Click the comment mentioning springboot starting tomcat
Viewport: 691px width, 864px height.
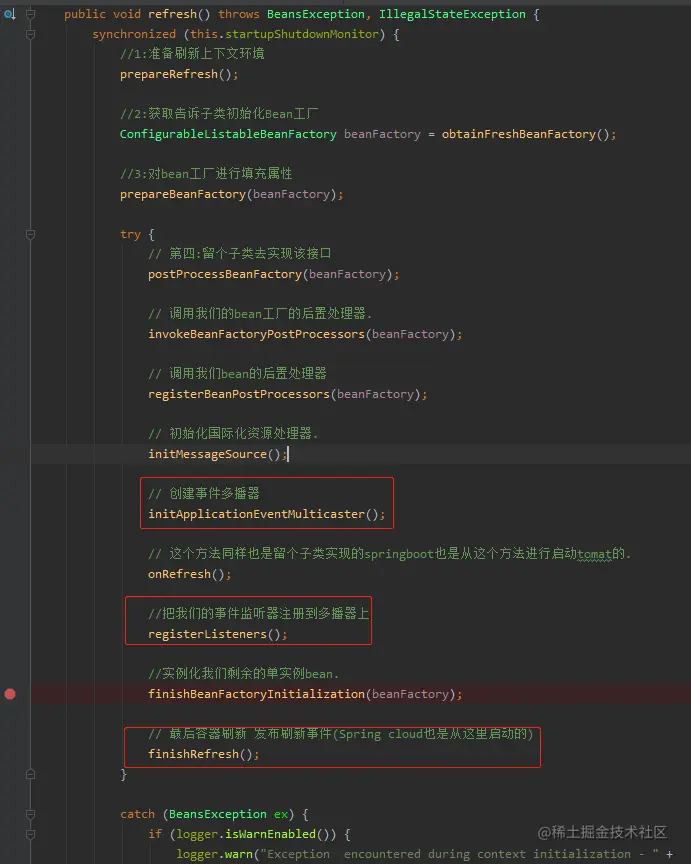tap(389, 553)
